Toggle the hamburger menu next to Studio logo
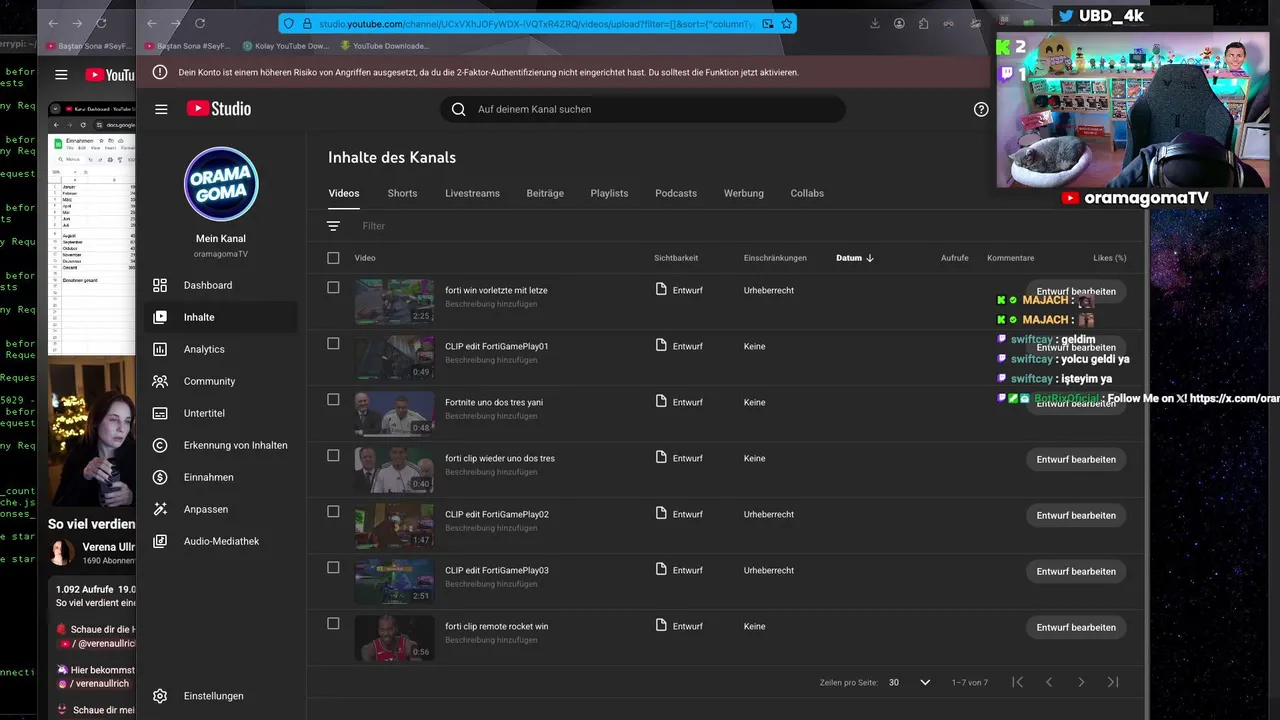 161,109
